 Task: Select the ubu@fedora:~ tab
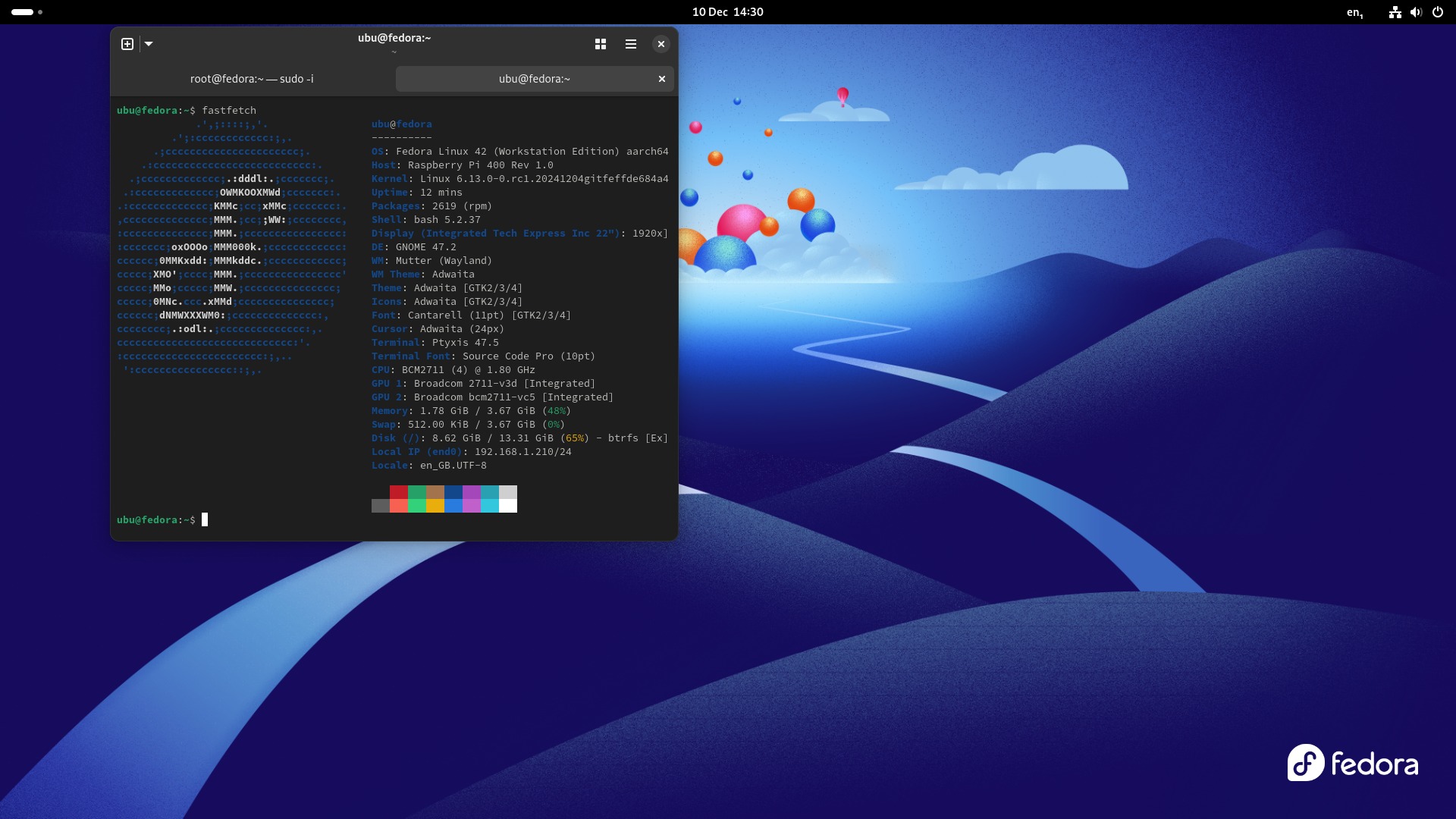tap(535, 79)
